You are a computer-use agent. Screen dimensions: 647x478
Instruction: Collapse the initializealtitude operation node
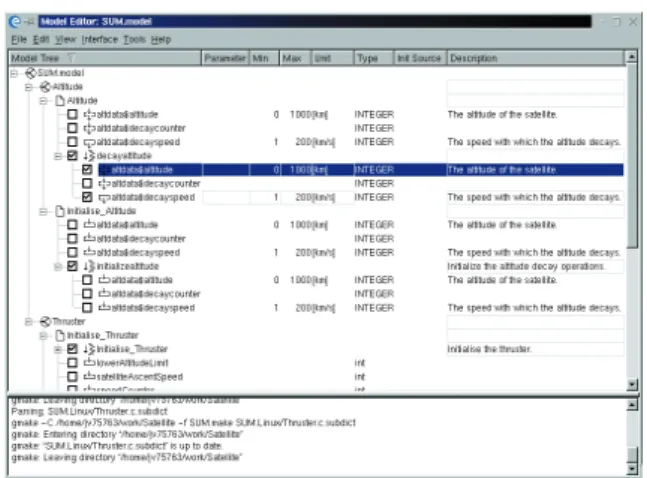tap(58, 267)
